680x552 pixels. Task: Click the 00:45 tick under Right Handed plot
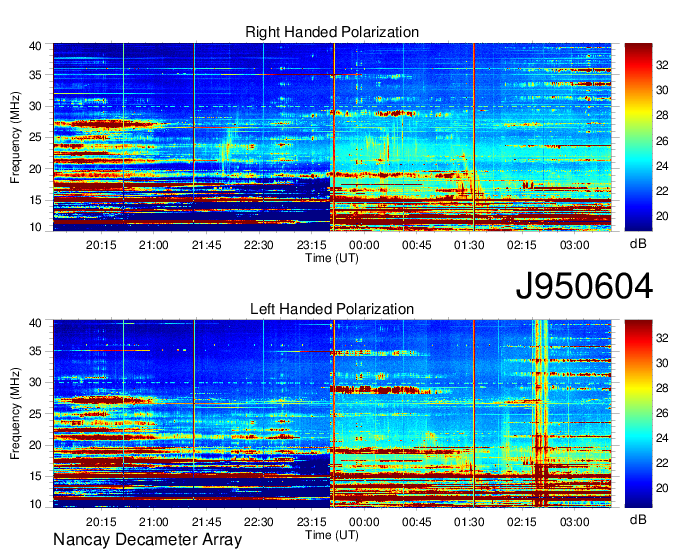pyautogui.click(x=417, y=245)
